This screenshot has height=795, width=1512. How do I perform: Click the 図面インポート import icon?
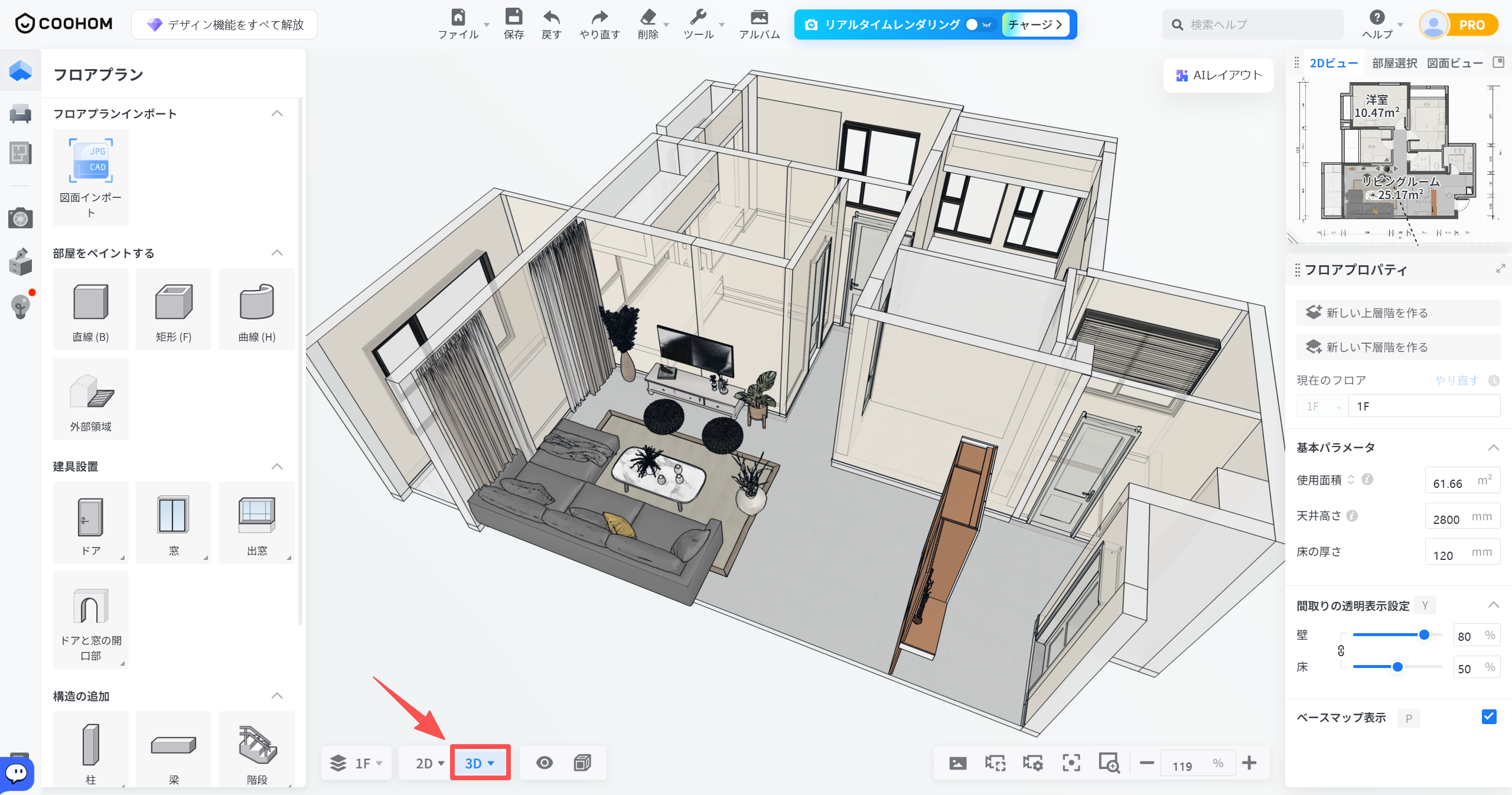[x=90, y=161]
